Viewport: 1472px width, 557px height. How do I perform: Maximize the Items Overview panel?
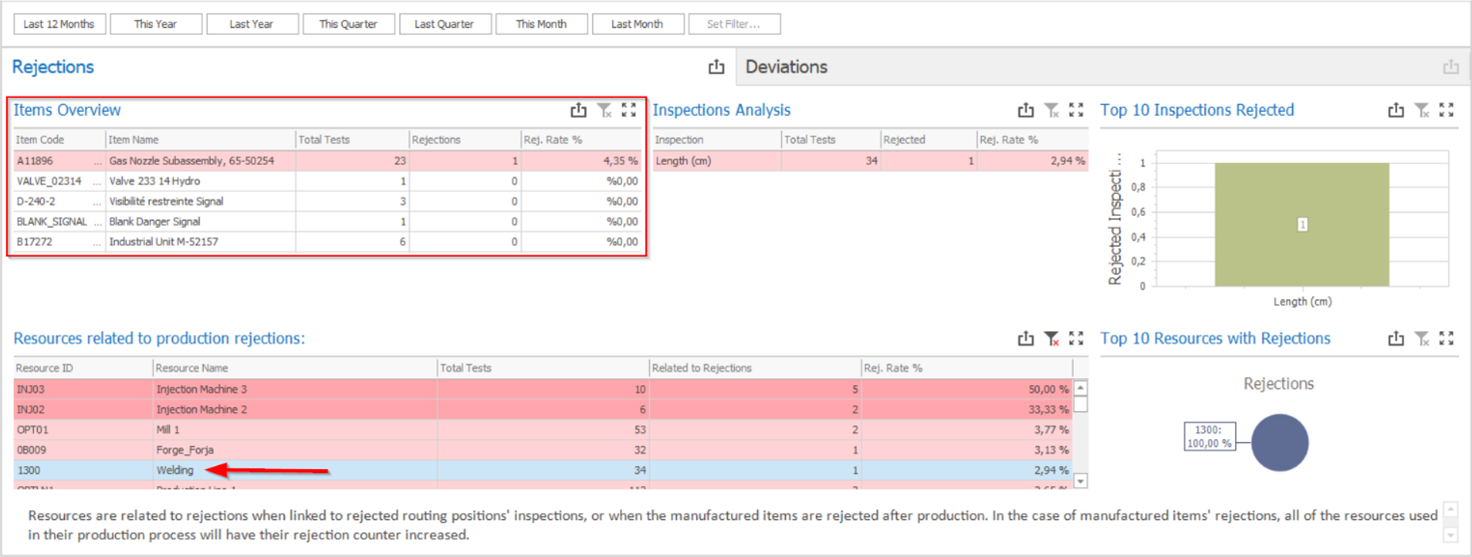(x=629, y=111)
